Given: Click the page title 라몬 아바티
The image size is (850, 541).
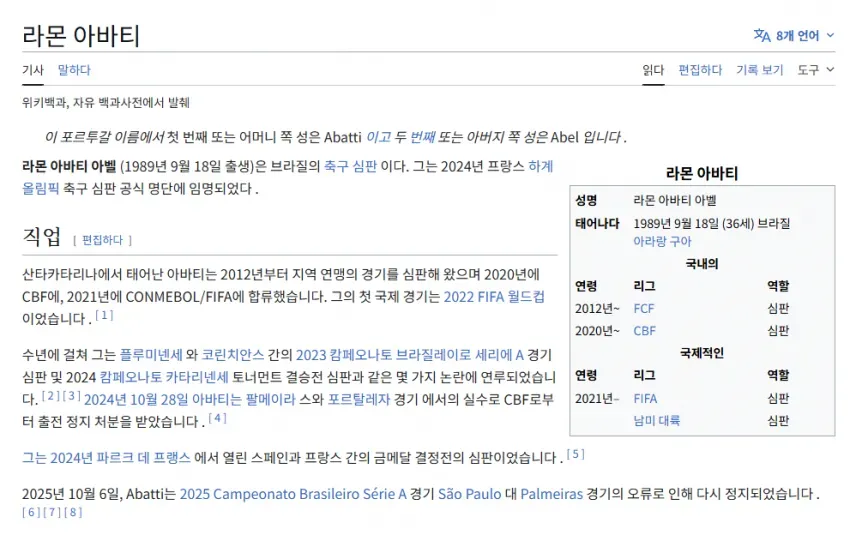Looking at the screenshot, I should click(x=81, y=36).
